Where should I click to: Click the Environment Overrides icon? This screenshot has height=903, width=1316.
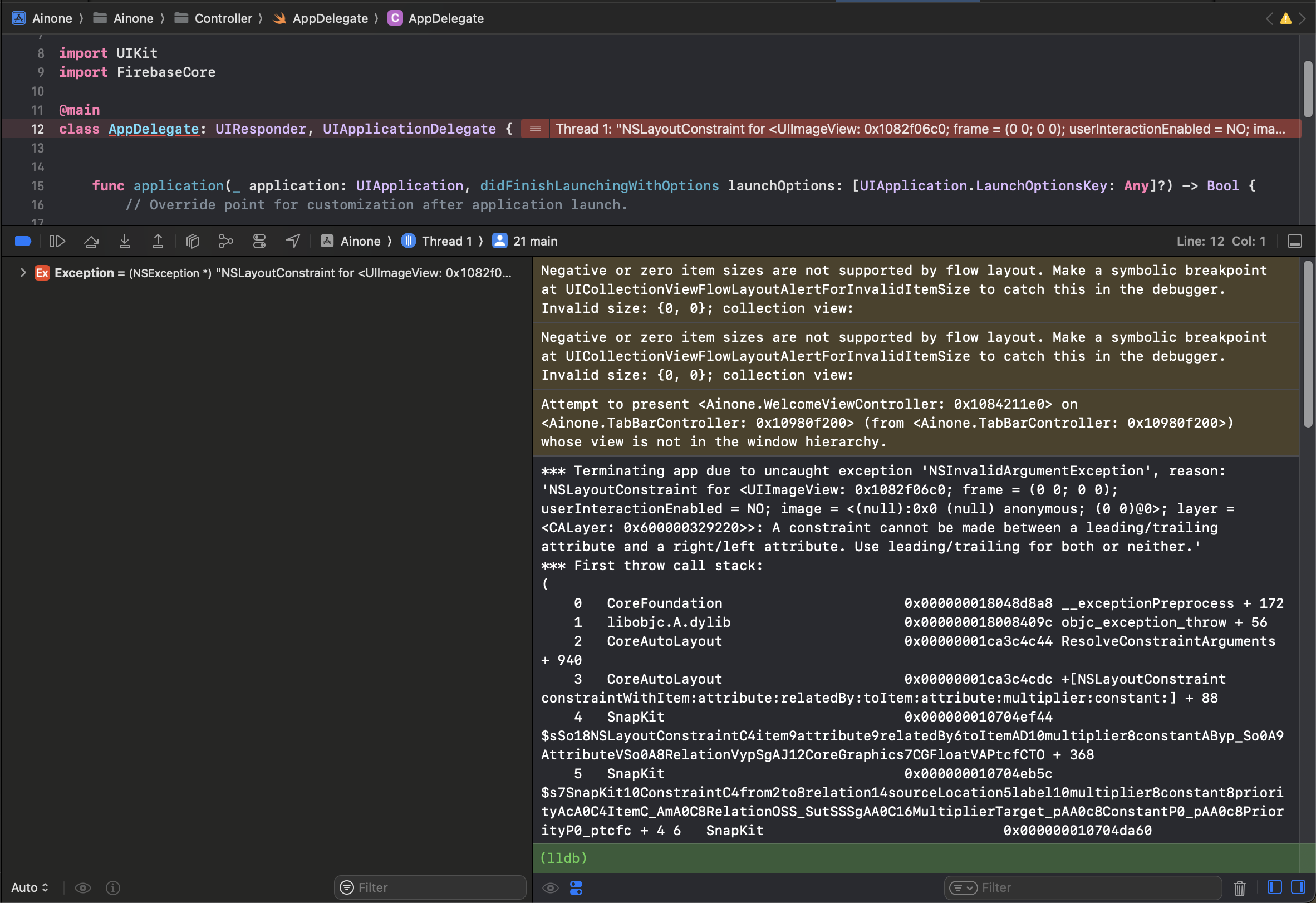[x=259, y=241]
